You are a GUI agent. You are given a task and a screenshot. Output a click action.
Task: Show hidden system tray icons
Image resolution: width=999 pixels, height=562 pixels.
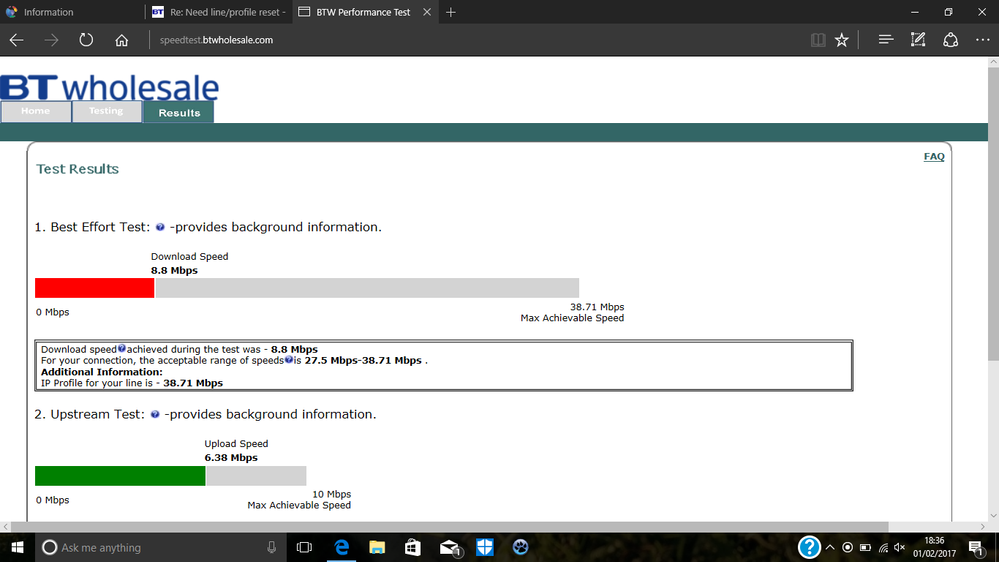[x=830, y=547]
